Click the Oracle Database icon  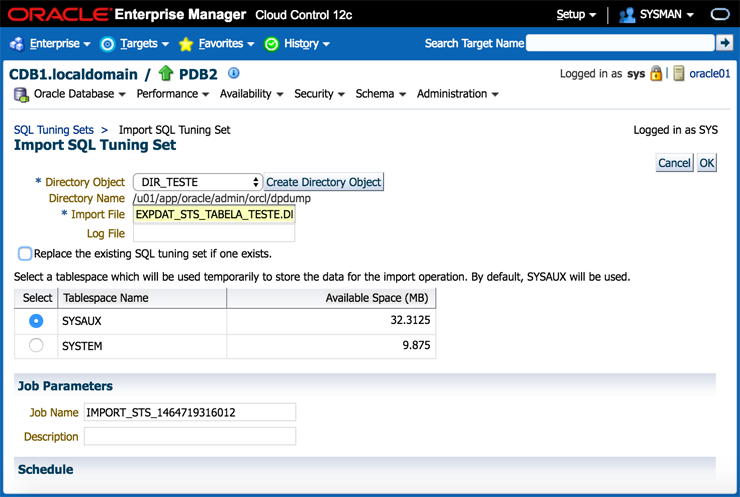[x=21, y=94]
